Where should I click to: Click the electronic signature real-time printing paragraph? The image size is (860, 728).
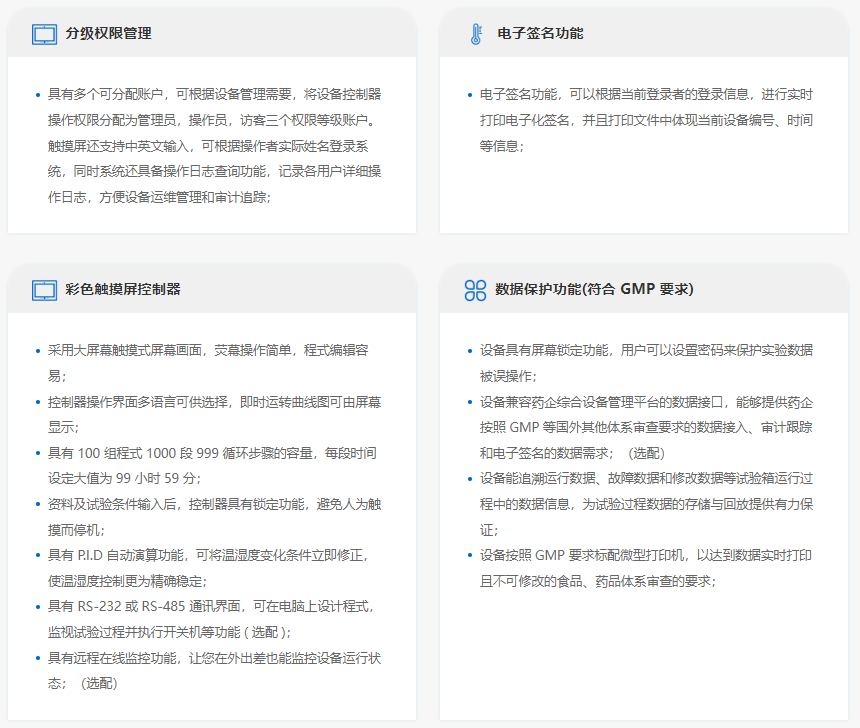pyautogui.click(x=646, y=120)
